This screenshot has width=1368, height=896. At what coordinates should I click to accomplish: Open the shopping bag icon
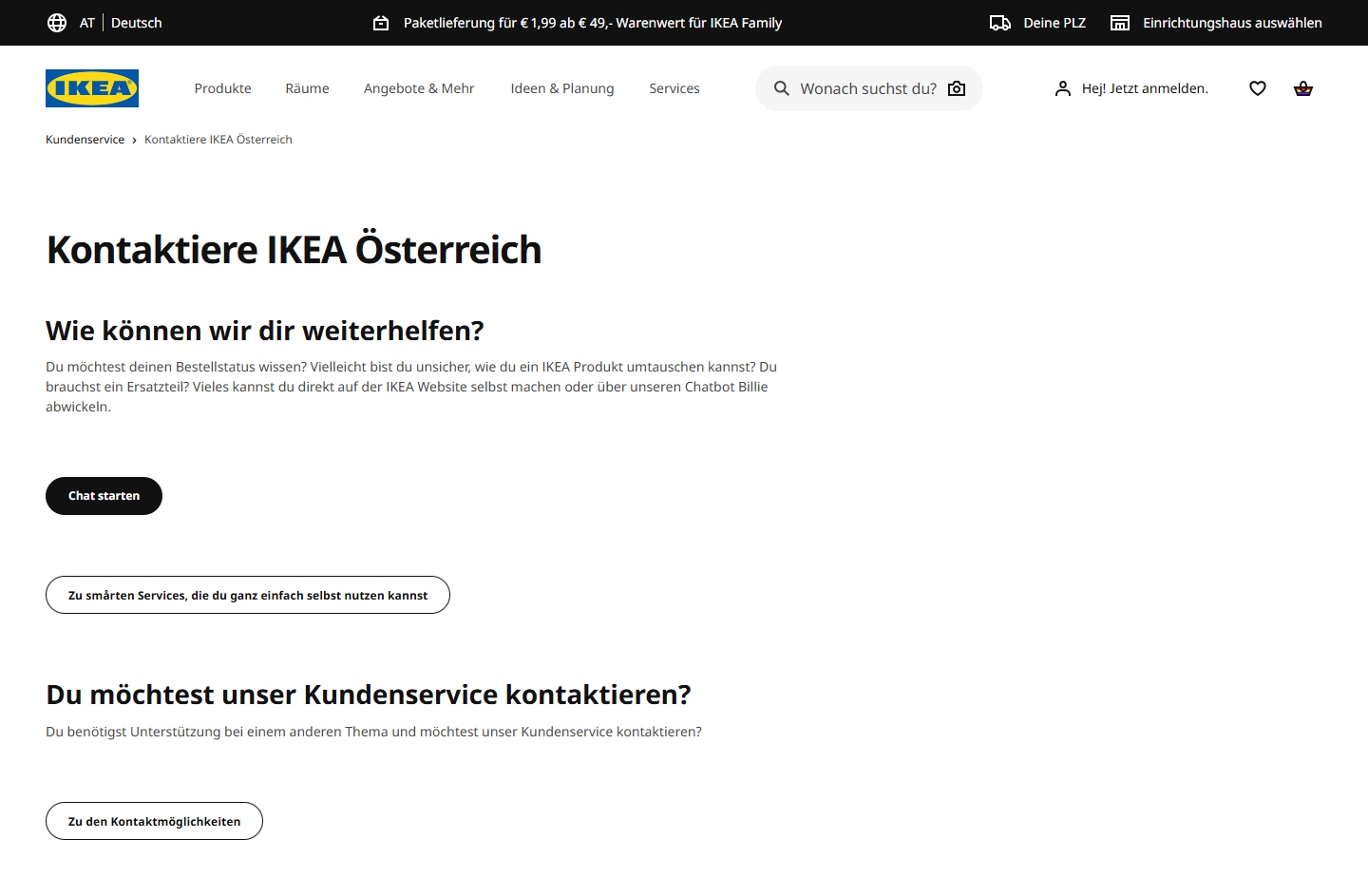click(x=1302, y=88)
